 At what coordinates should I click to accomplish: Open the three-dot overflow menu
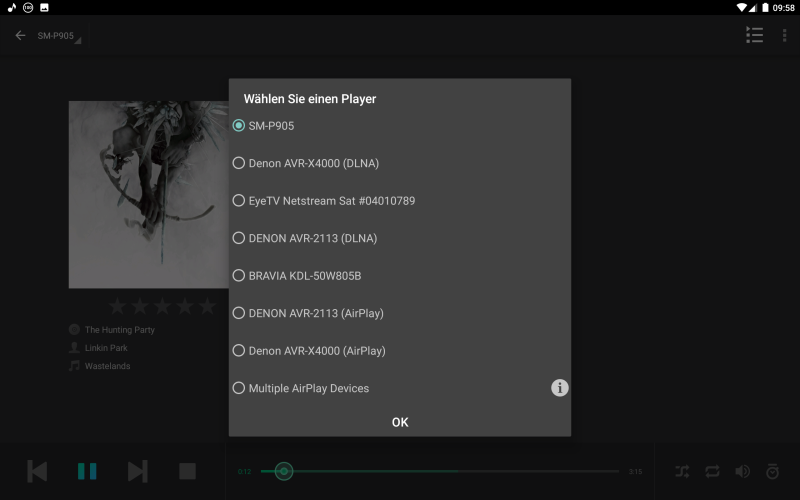(784, 35)
